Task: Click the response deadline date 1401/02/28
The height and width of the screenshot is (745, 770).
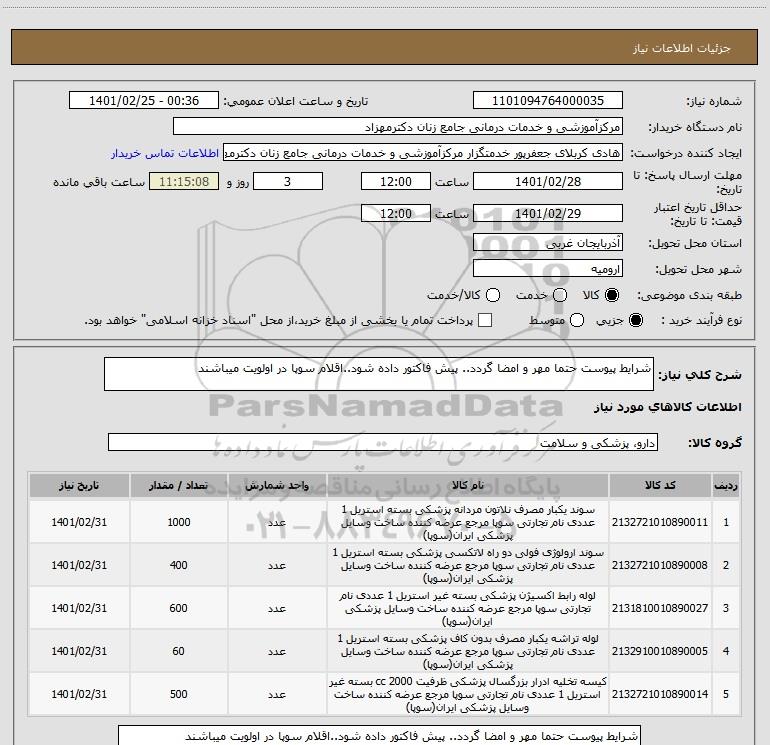Action: click(548, 181)
